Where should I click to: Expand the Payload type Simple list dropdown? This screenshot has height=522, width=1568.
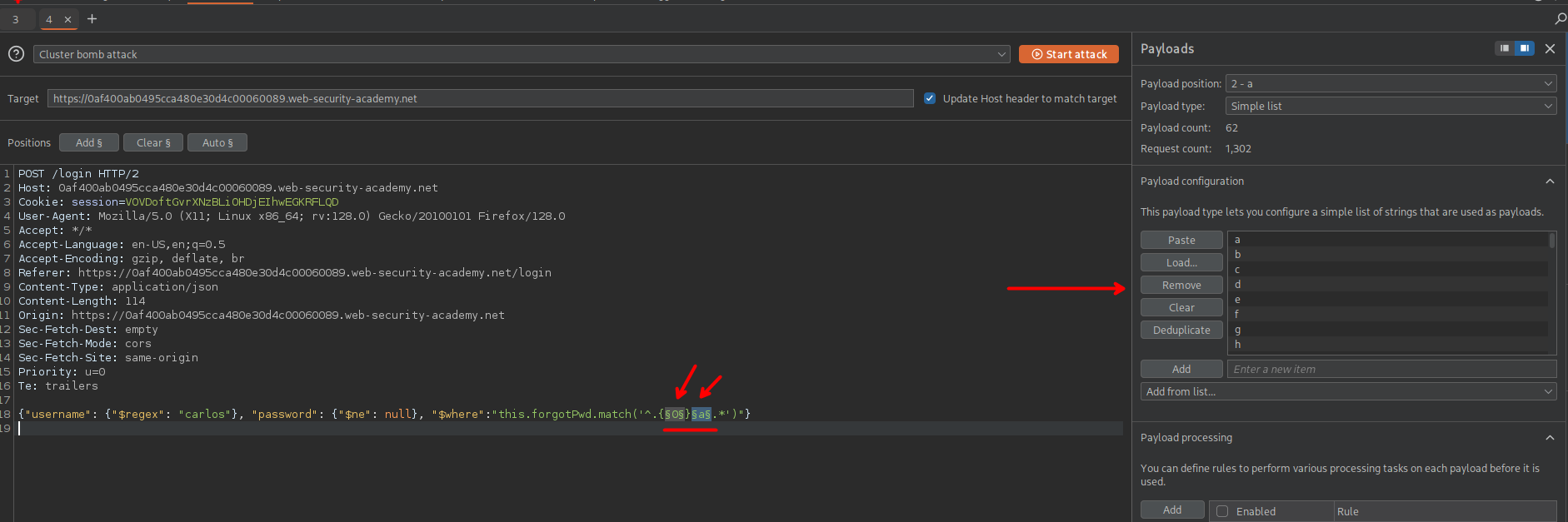[x=1390, y=107]
